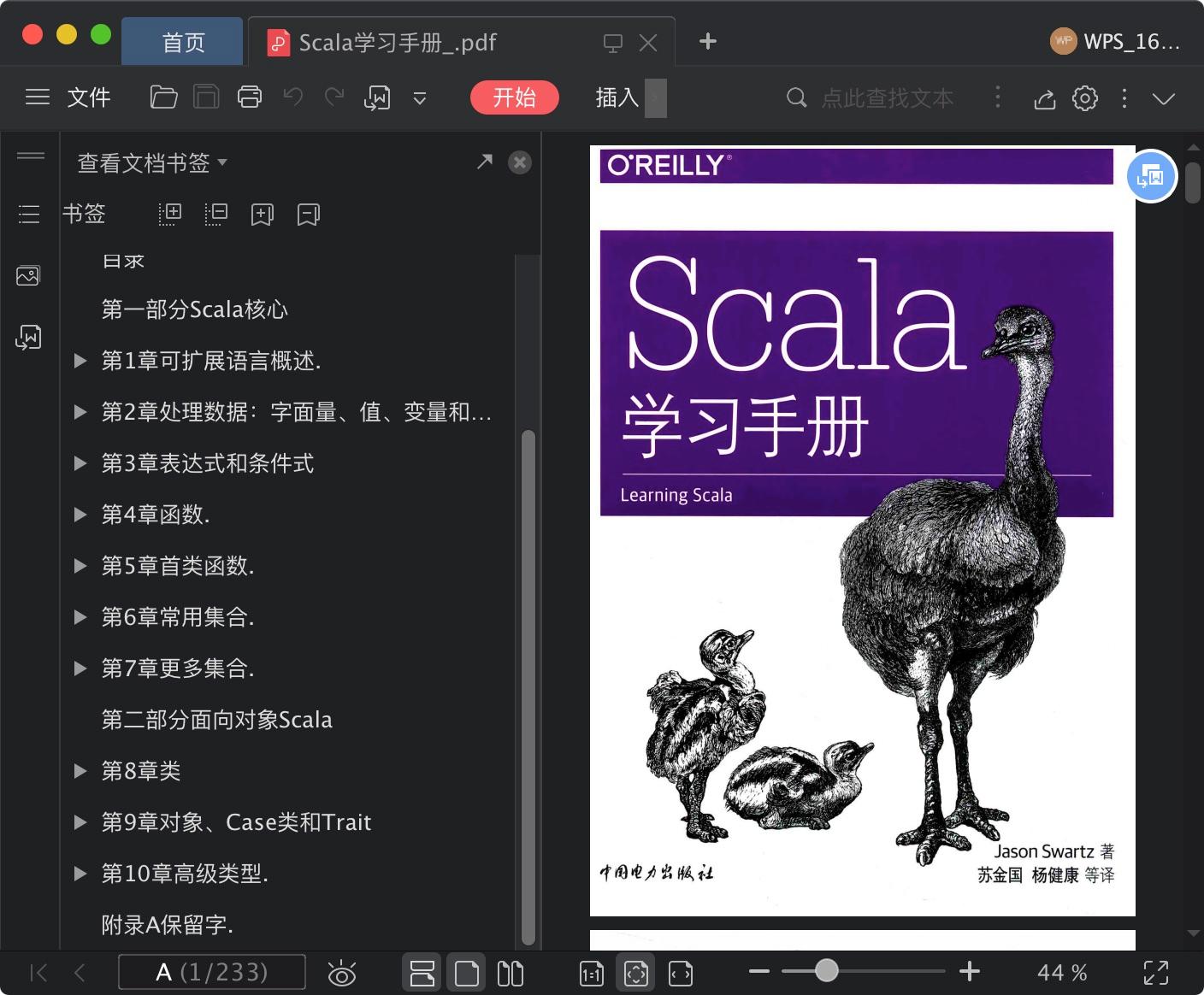The image size is (1204, 995).
Task: Enable two-page view
Action: click(x=511, y=973)
